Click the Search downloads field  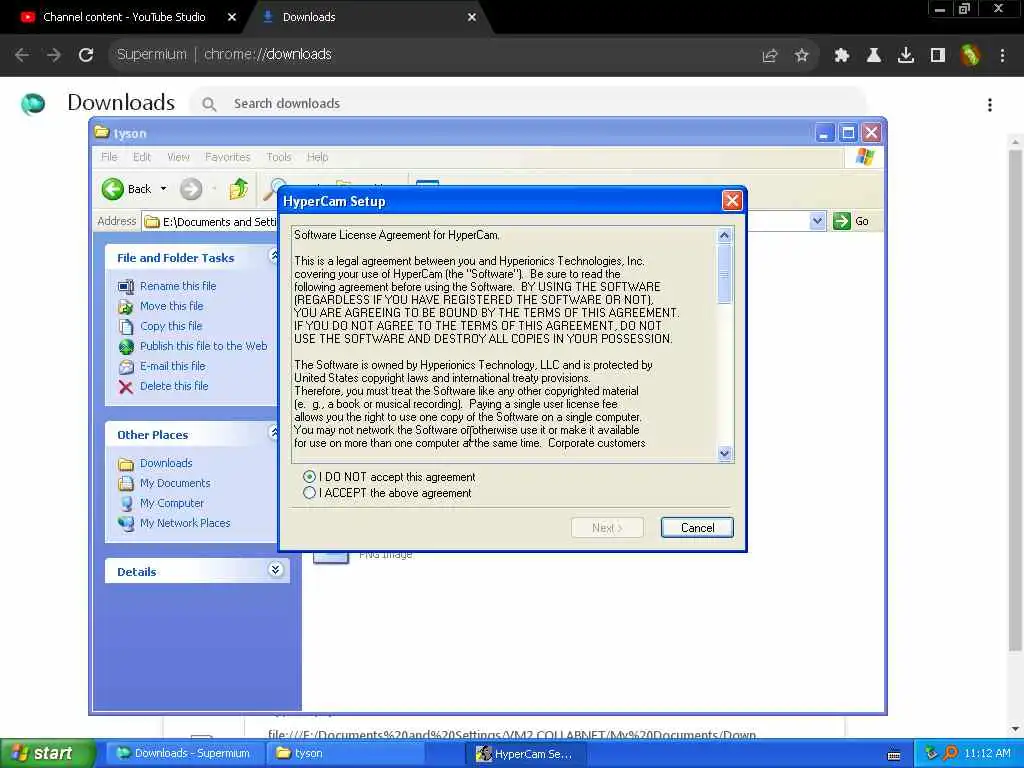click(529, 103)
